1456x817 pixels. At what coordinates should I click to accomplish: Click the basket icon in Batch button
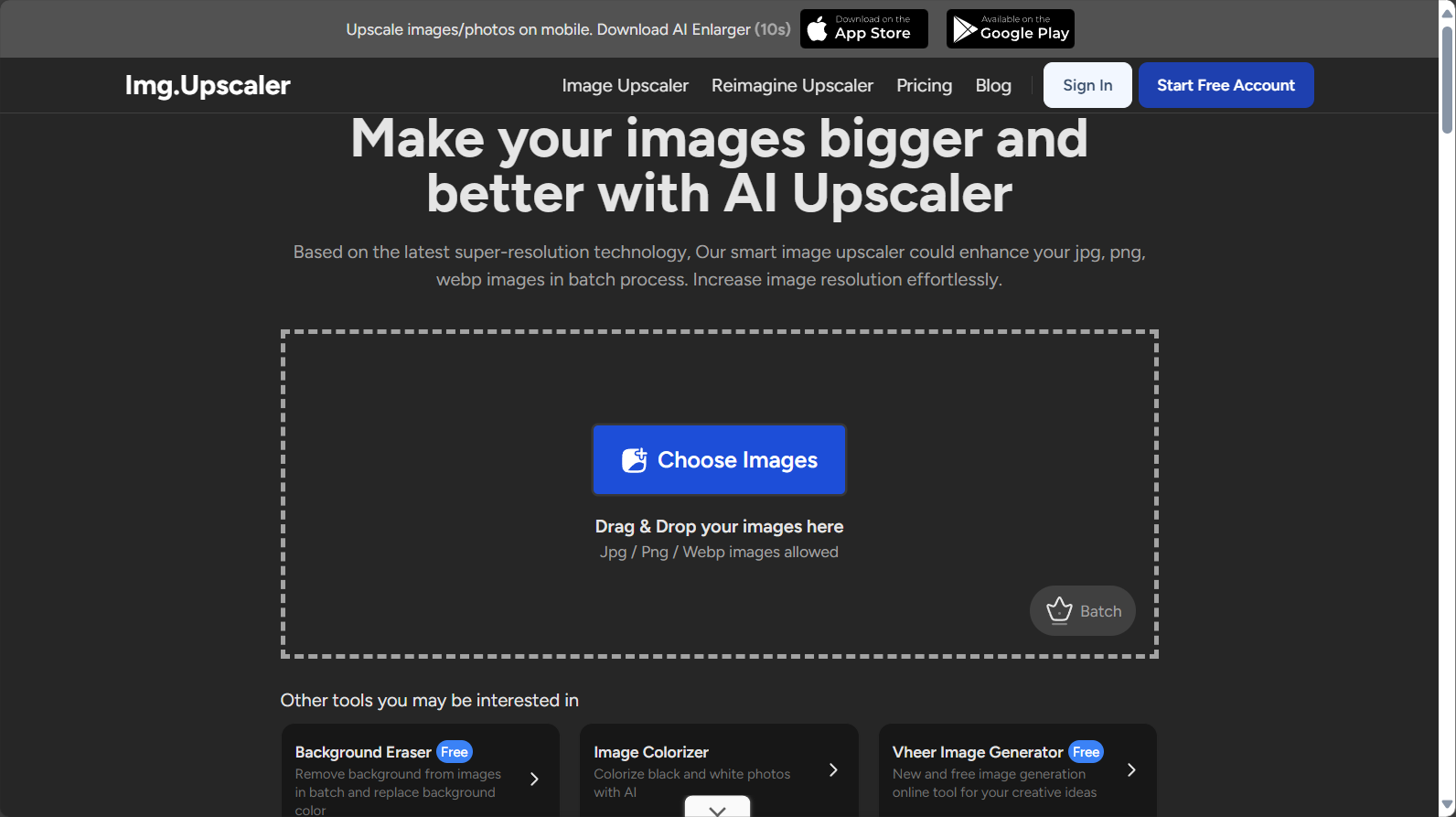click(1059, 610)
